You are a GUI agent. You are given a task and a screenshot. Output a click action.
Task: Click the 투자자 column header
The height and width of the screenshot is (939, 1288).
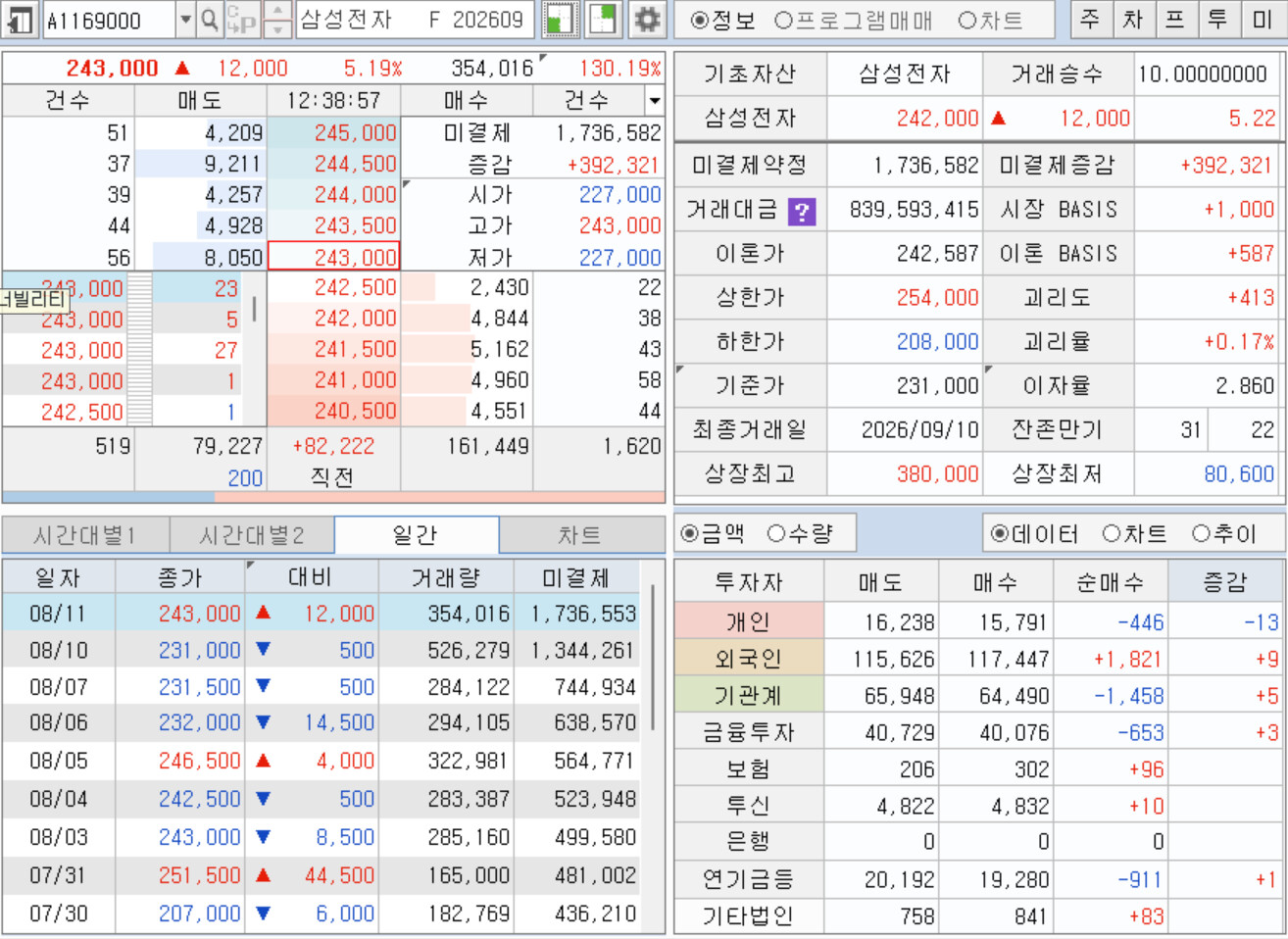pyautogui.click(x=749, y=582)
